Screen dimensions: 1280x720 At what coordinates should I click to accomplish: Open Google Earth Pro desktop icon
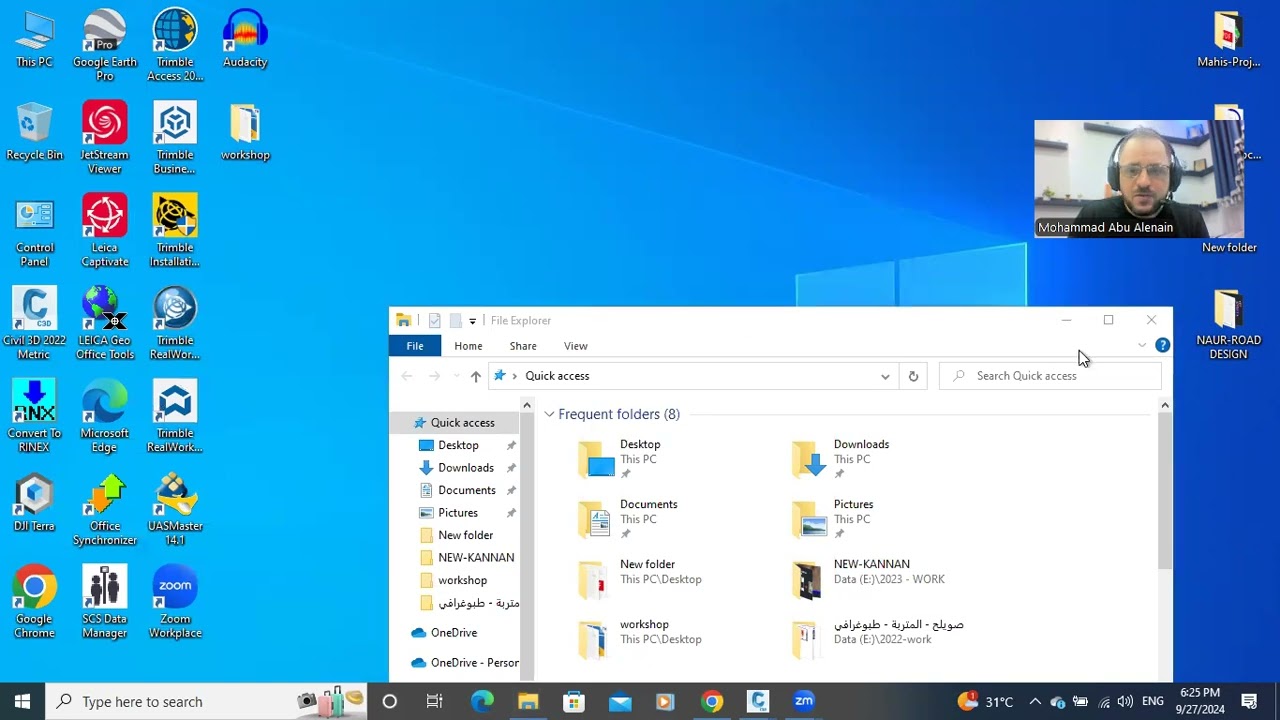pyautogui.click(x=105, y=45)
